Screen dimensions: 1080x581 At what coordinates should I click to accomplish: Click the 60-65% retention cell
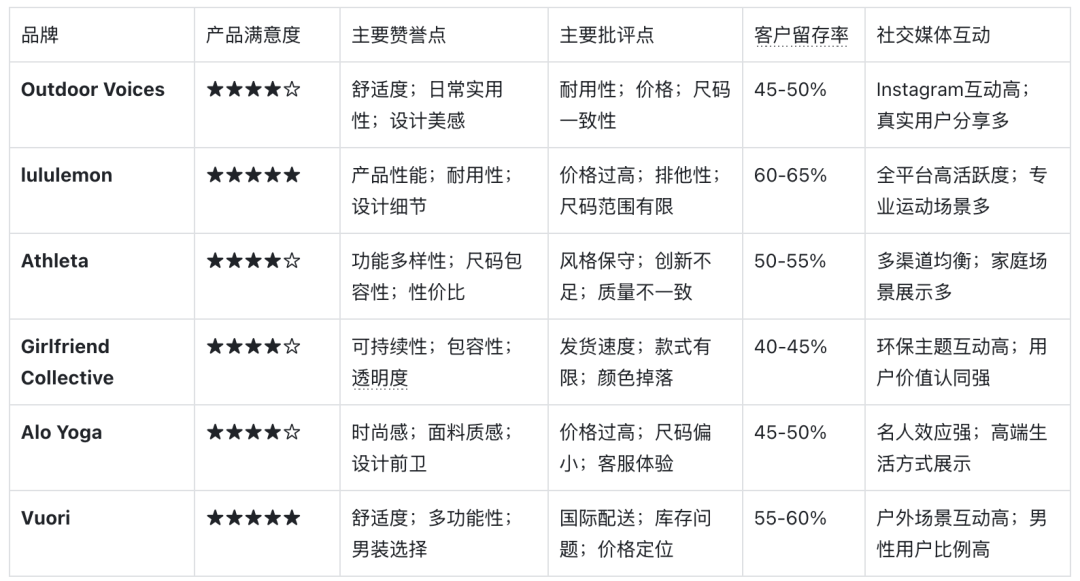(x=790, y=176)
